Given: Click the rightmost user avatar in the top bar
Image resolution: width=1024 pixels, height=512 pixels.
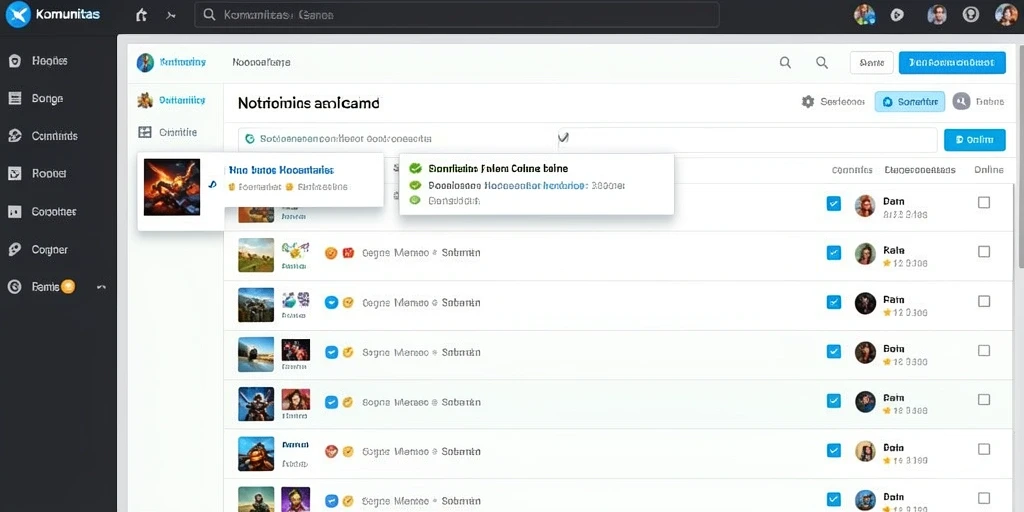Looking at the screenshot, I should 1006,14.
